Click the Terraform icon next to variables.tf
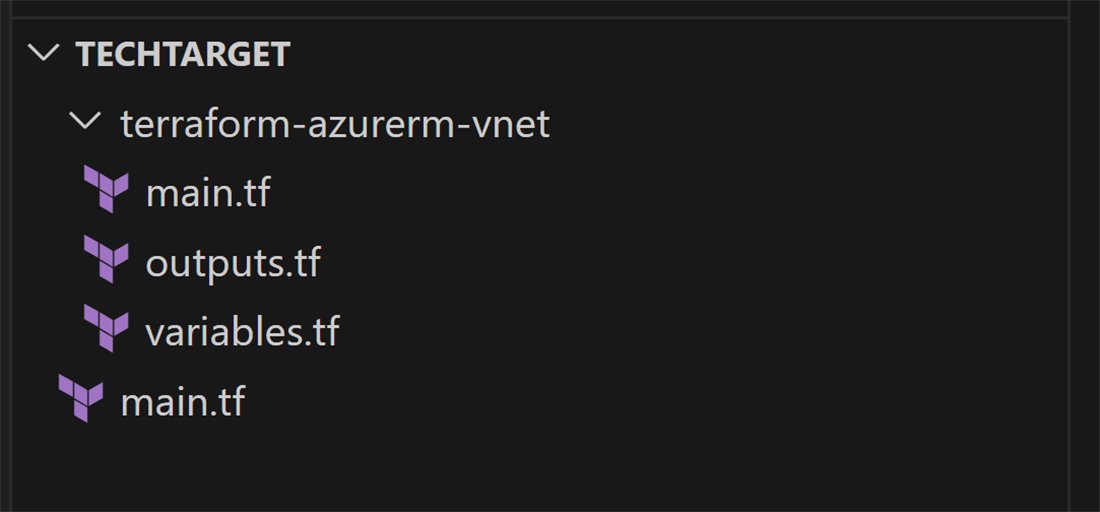 (x=105, y=330)
